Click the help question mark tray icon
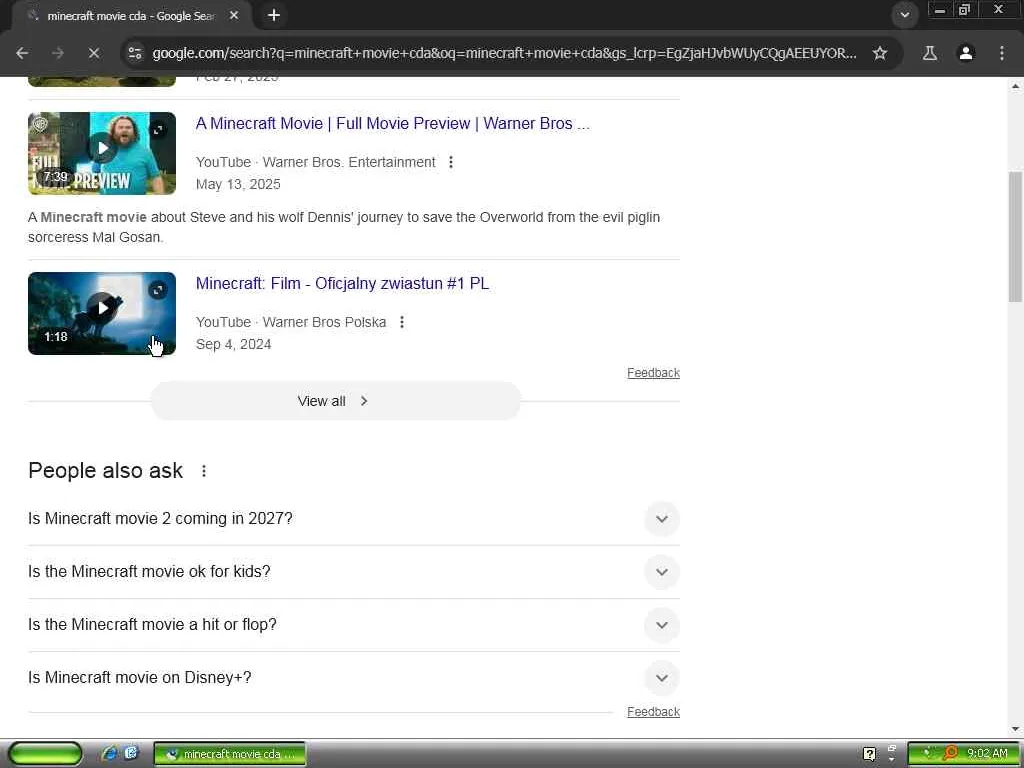 tap(869, 754)
